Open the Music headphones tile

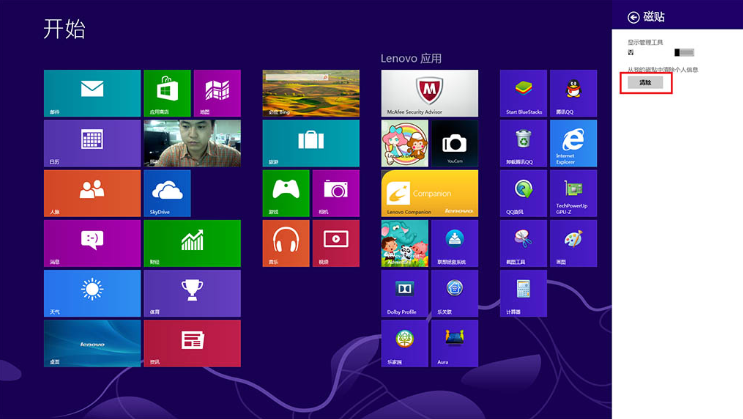[286, 243]
